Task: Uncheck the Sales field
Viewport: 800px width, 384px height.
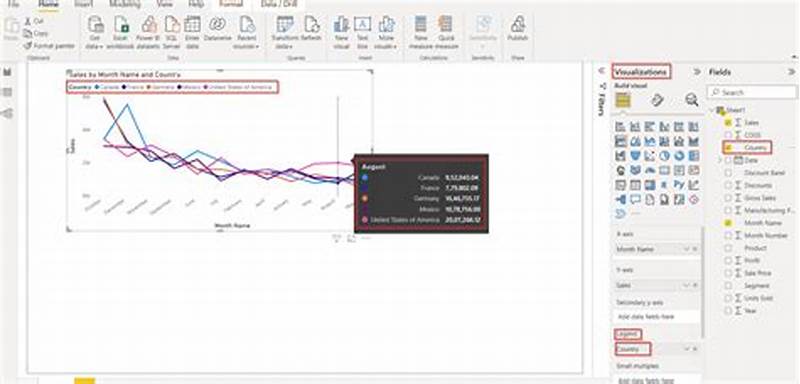Action: 728,122
